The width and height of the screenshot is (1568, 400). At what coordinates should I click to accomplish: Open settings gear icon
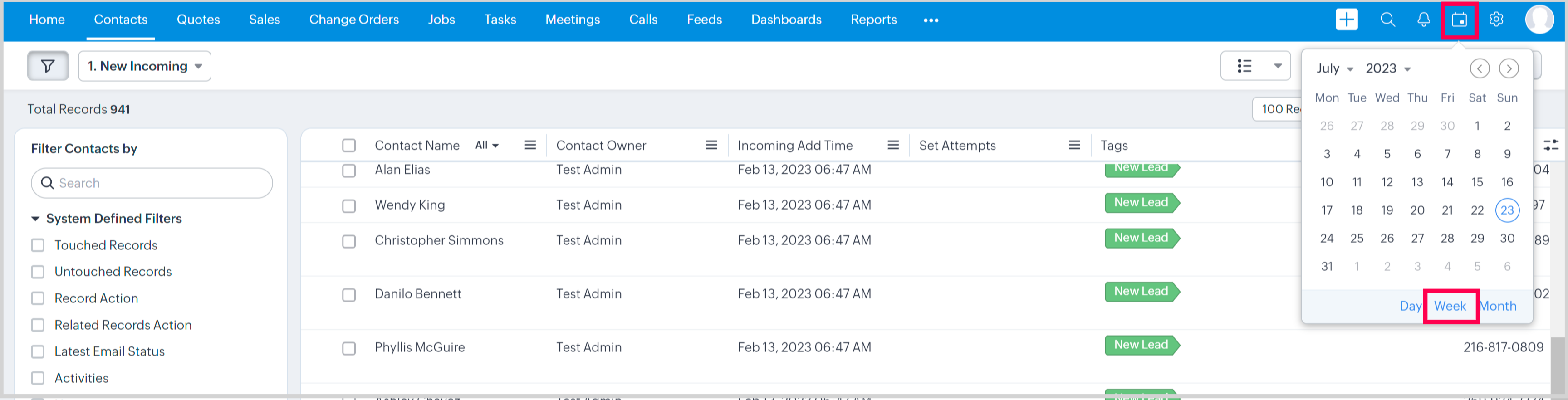(1495, 20)
